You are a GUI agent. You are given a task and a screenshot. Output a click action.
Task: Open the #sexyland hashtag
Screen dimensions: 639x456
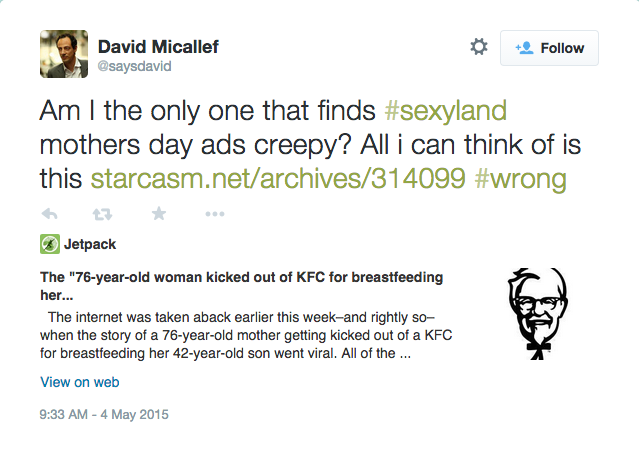[446, 110]
